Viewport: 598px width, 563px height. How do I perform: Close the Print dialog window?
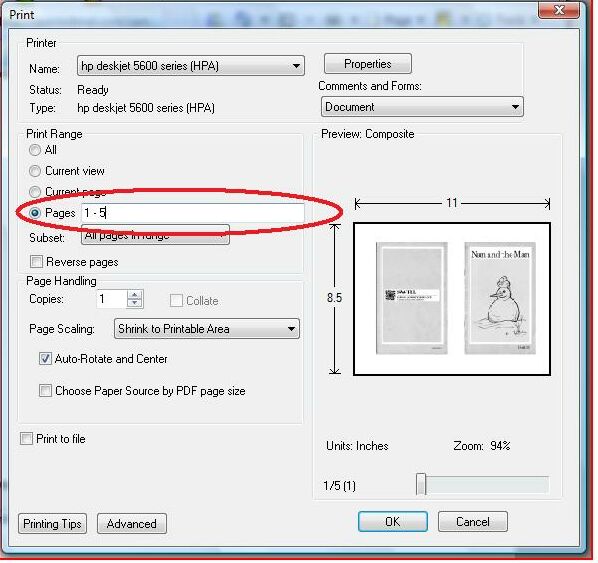(x=559, y=10)
